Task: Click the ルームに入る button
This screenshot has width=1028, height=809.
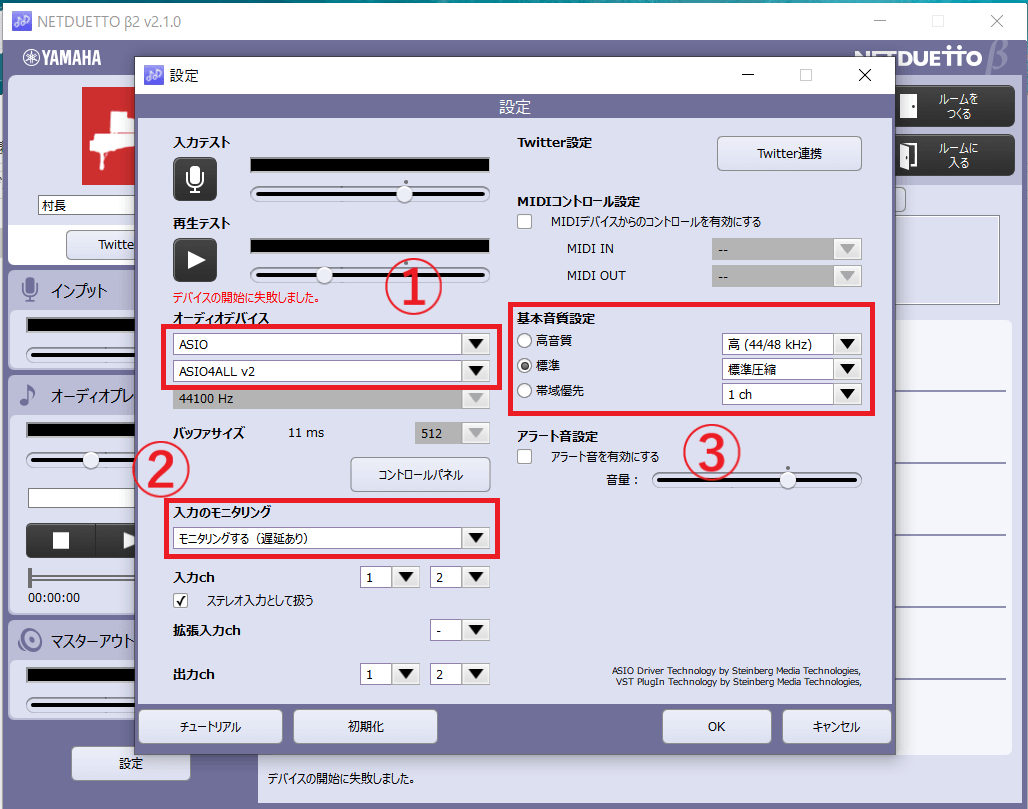Action: (x=955, y=155)
